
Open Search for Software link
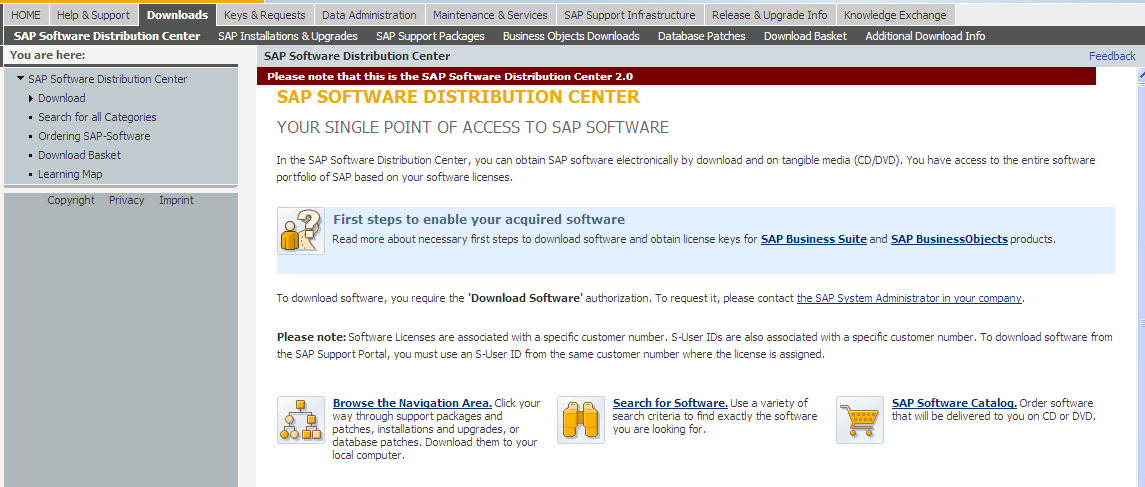(670, 403)
